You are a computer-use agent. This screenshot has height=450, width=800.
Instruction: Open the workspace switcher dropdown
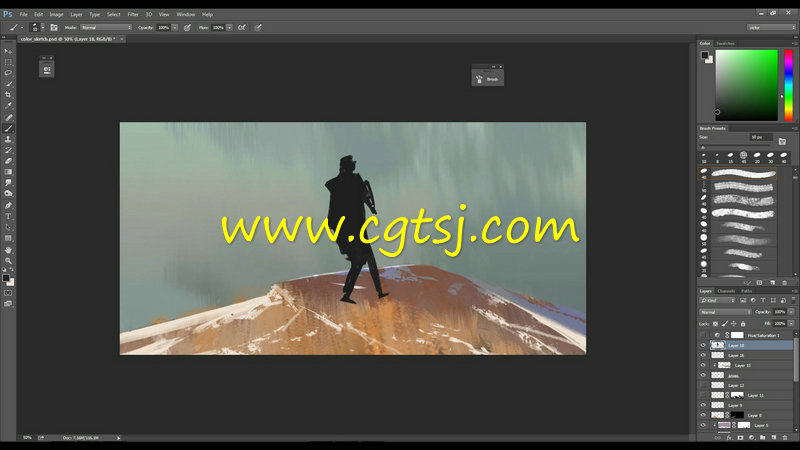(x=771, y=28)
